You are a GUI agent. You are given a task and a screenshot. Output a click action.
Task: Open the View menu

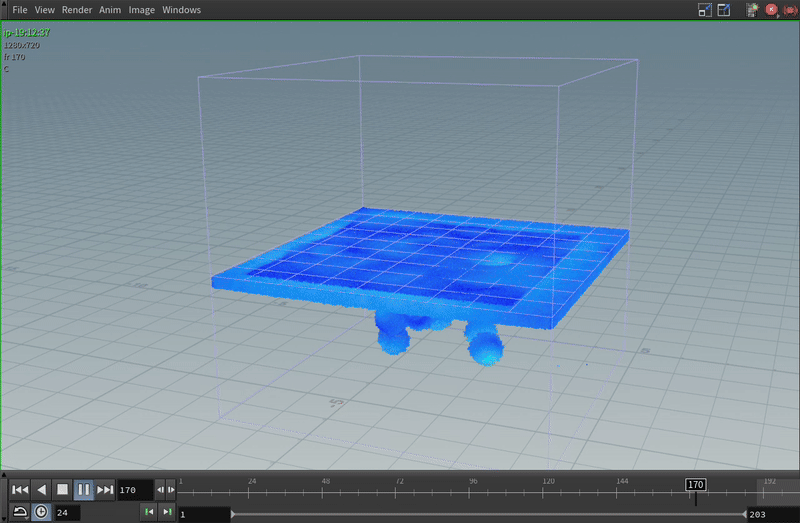coord(44,10)
